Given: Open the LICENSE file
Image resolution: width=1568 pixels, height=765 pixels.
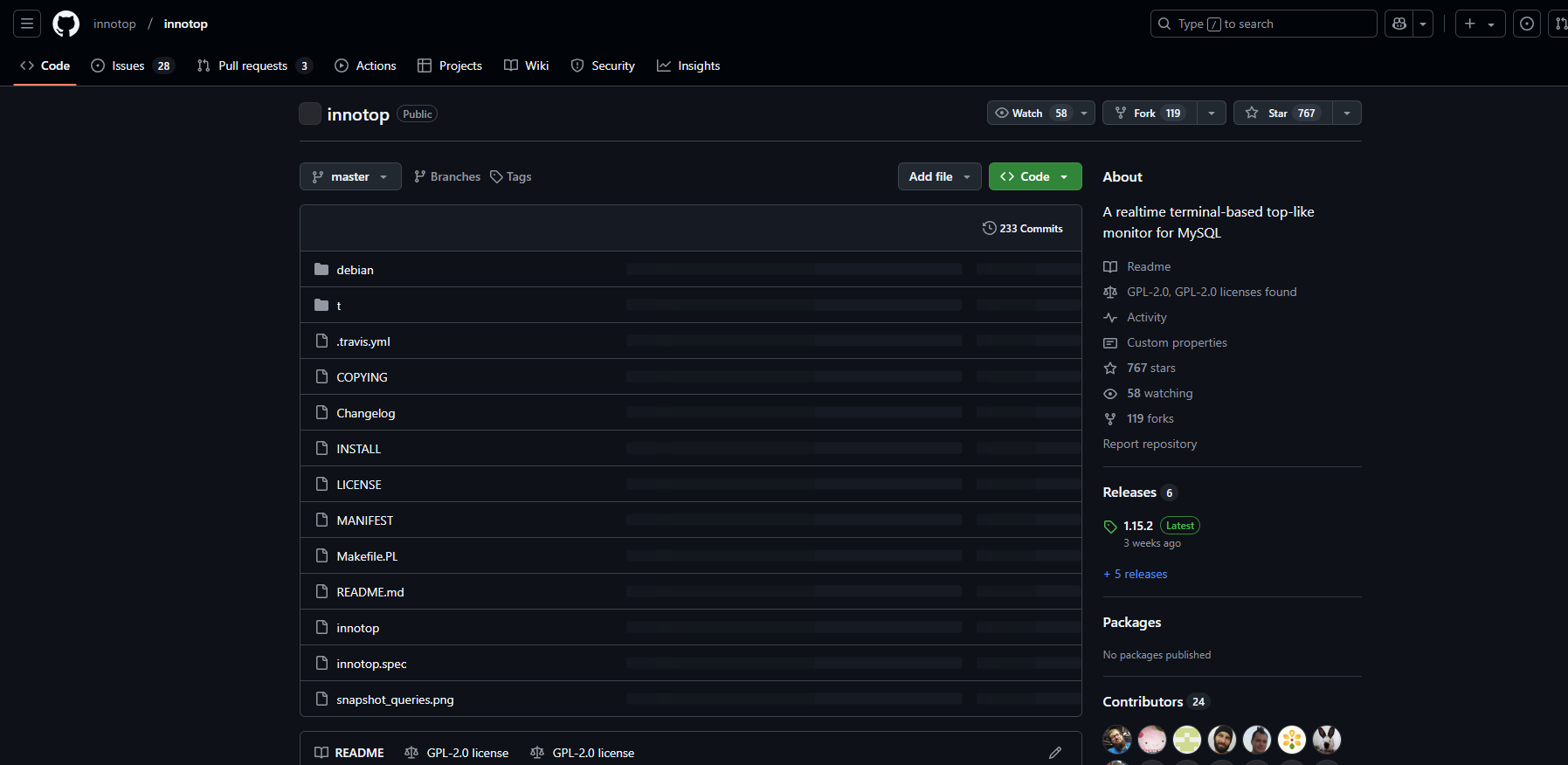Looking at the screenshot, I should coord(359,485).
